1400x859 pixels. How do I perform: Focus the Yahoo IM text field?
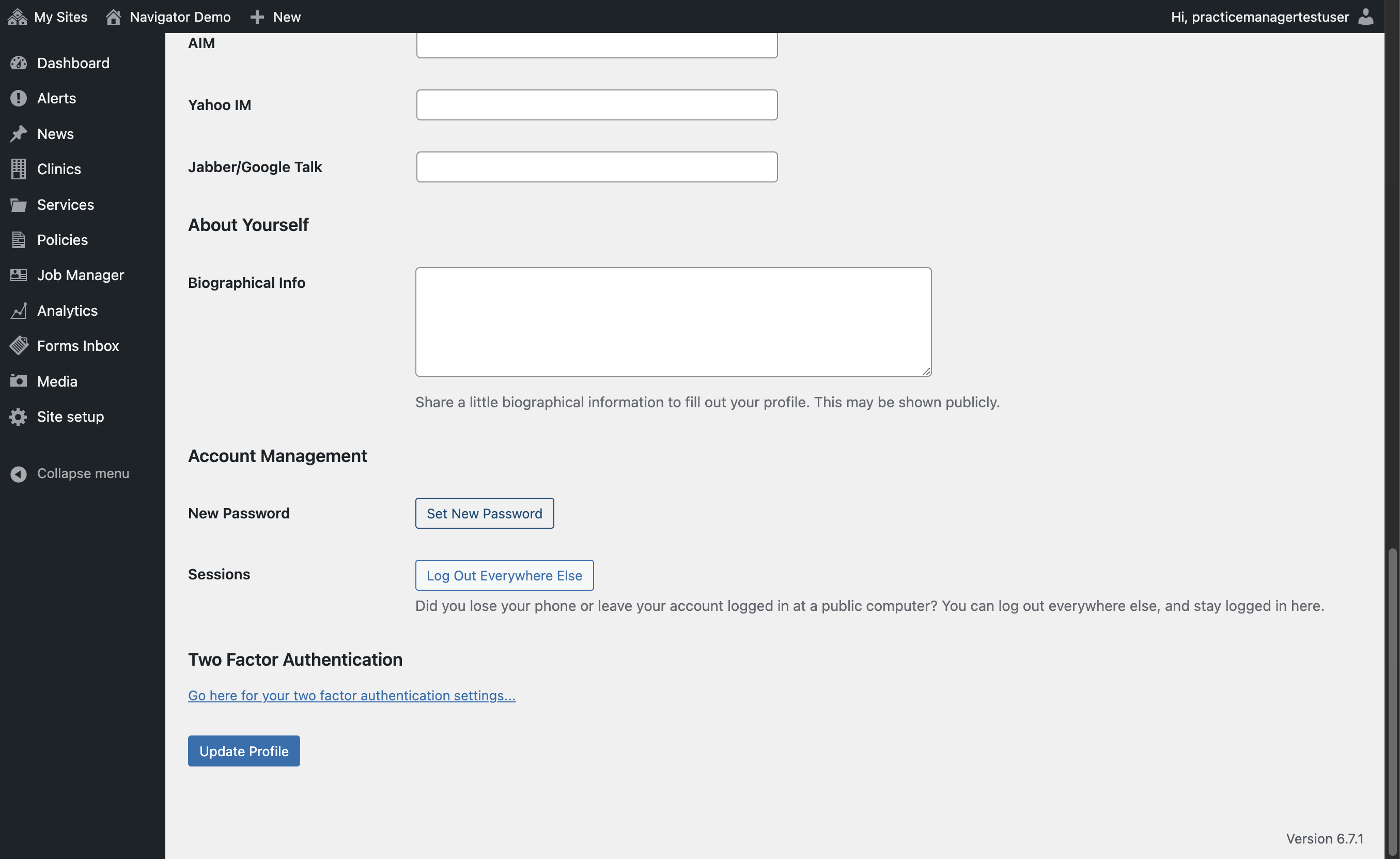tap(597, 104)
